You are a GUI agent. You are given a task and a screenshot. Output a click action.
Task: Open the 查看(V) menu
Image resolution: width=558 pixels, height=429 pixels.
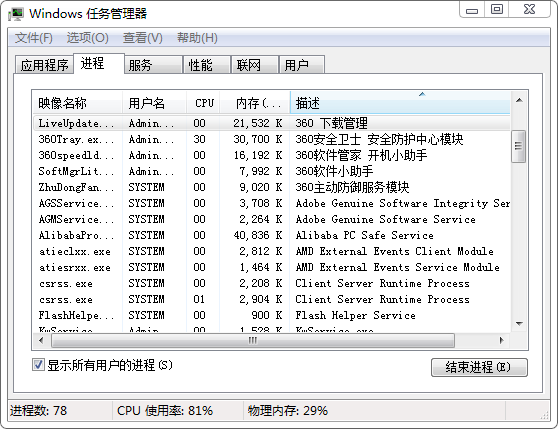click(142, 38)
